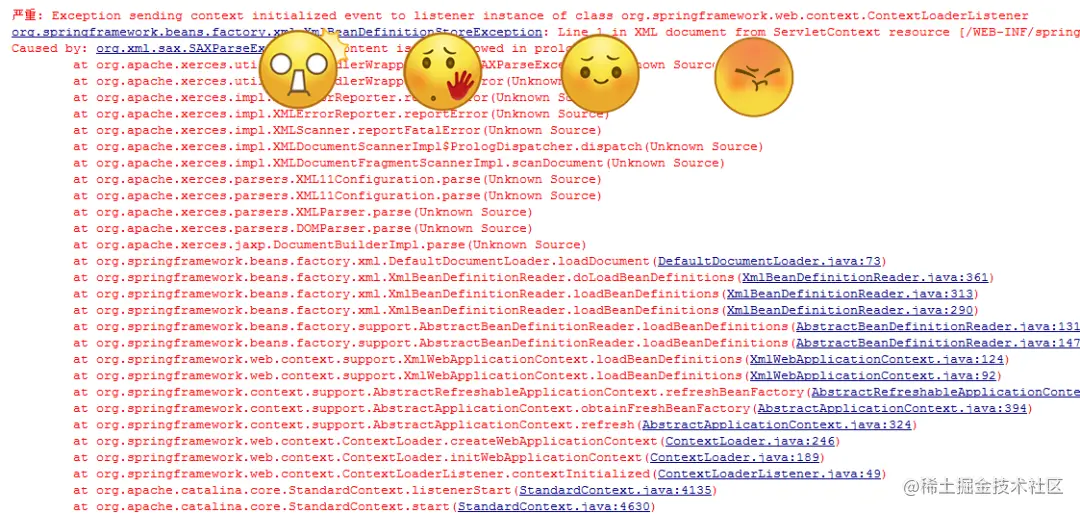
Task: Open DefaultDocumentLoader.java:73 link
Action: pos(769,261)
